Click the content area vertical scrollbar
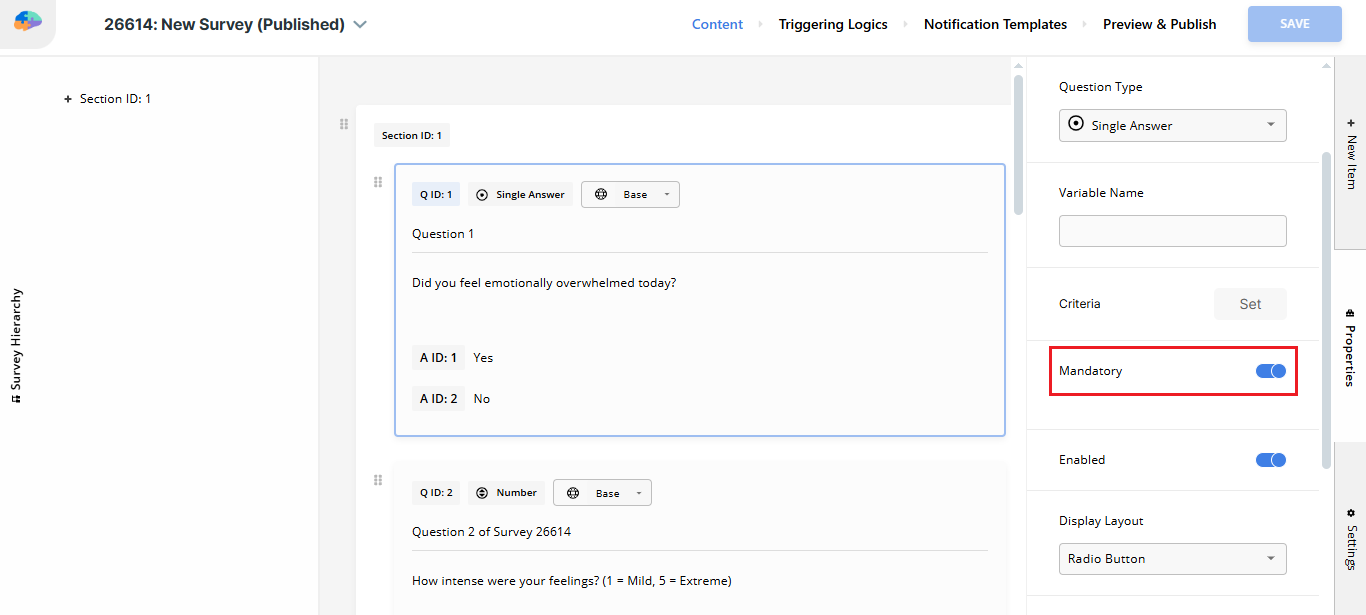The height and width of the screenshot is (615, 1366). (x=1018, y=145)
